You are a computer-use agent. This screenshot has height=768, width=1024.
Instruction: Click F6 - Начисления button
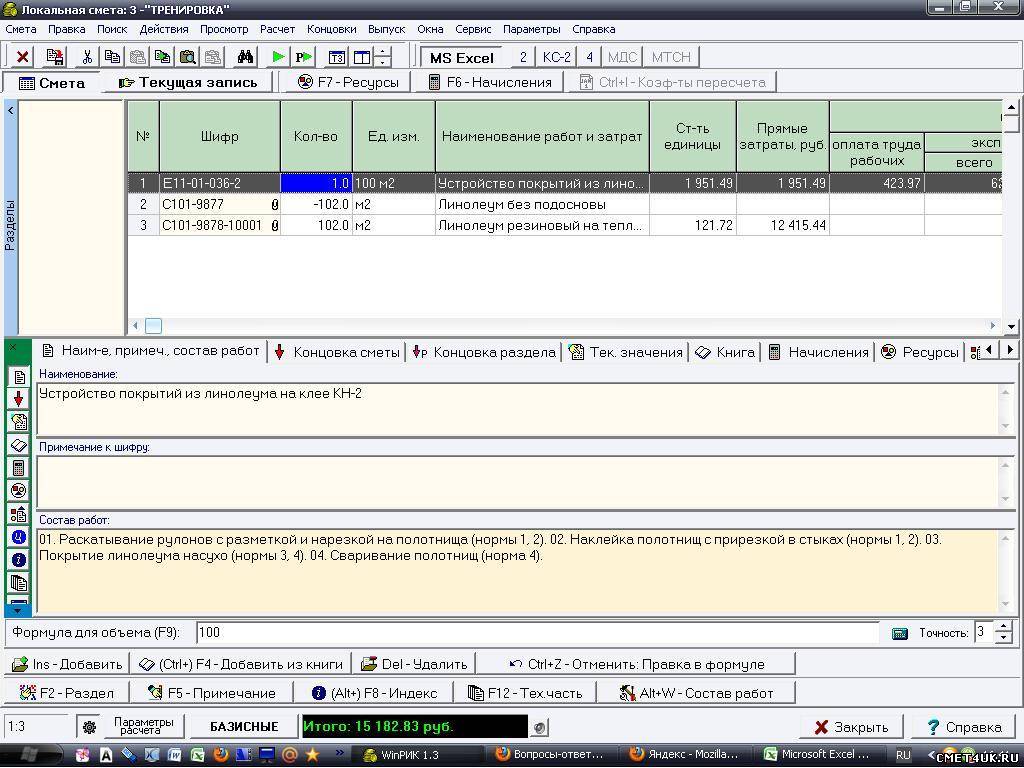490,82
